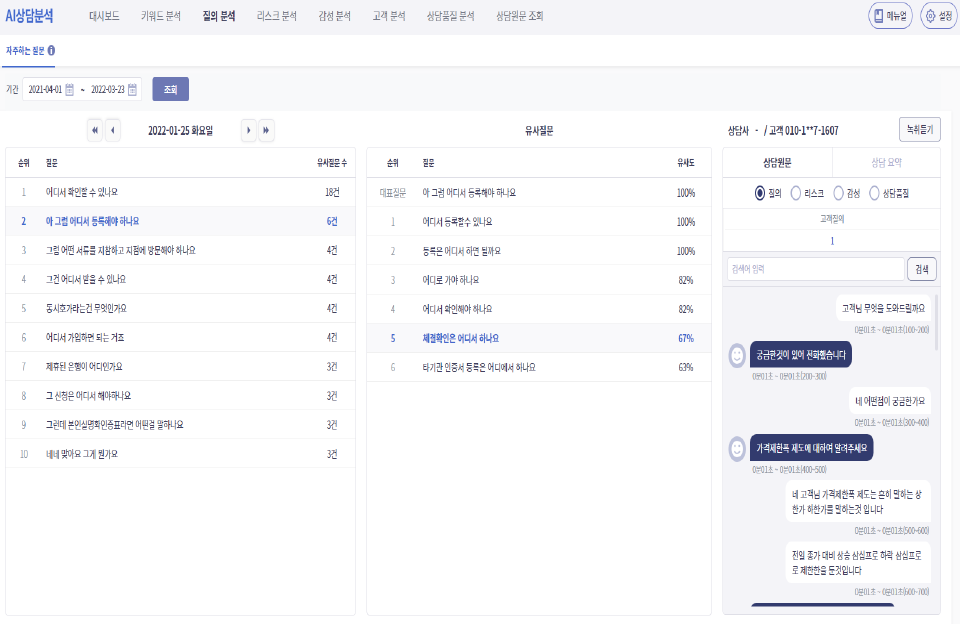Click the 유사질문 수 column header

[x=332, y=163]
